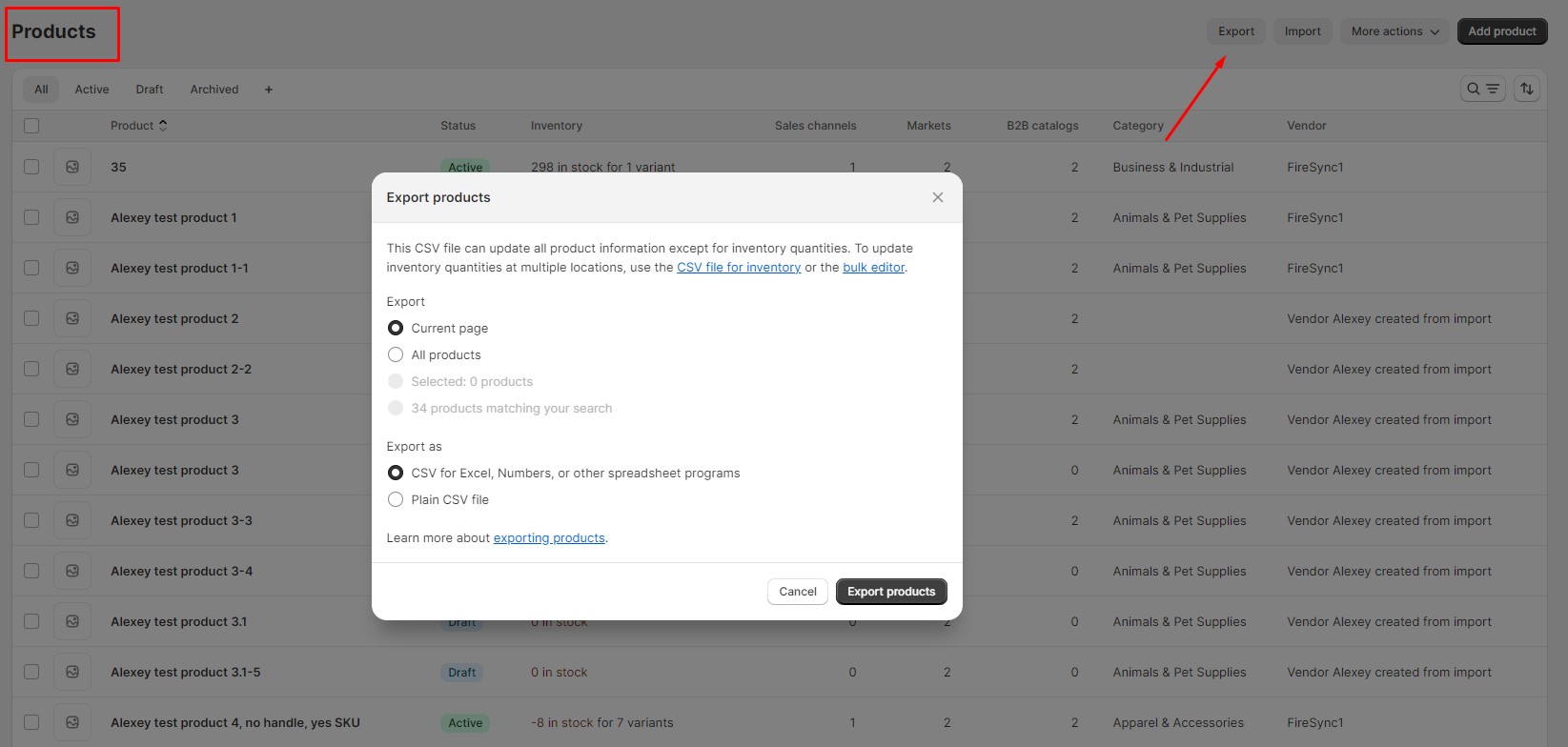This screenshot has width=1568, height=747.
Task: Click the Export products button
Action: [890, 592]
